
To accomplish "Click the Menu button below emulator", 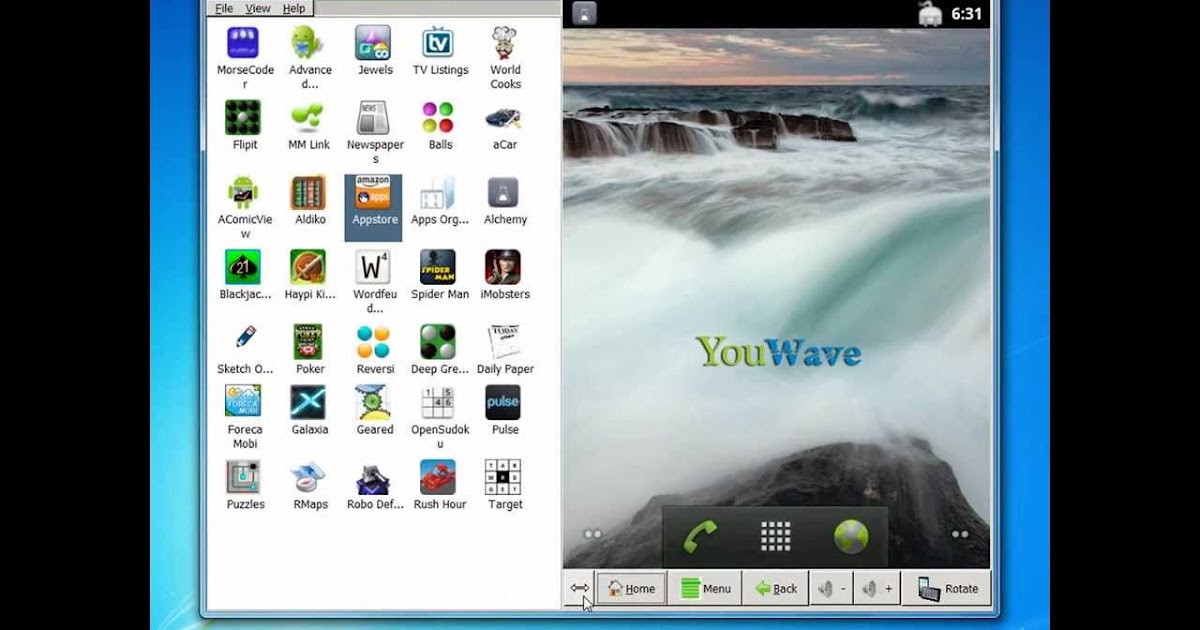I will (x=705, y=589).
